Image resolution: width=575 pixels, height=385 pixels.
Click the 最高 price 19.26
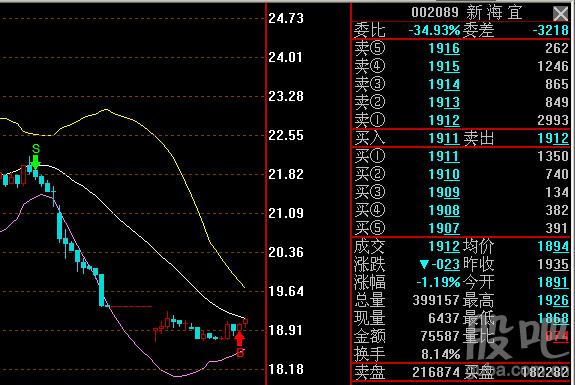tap(553, 300)
